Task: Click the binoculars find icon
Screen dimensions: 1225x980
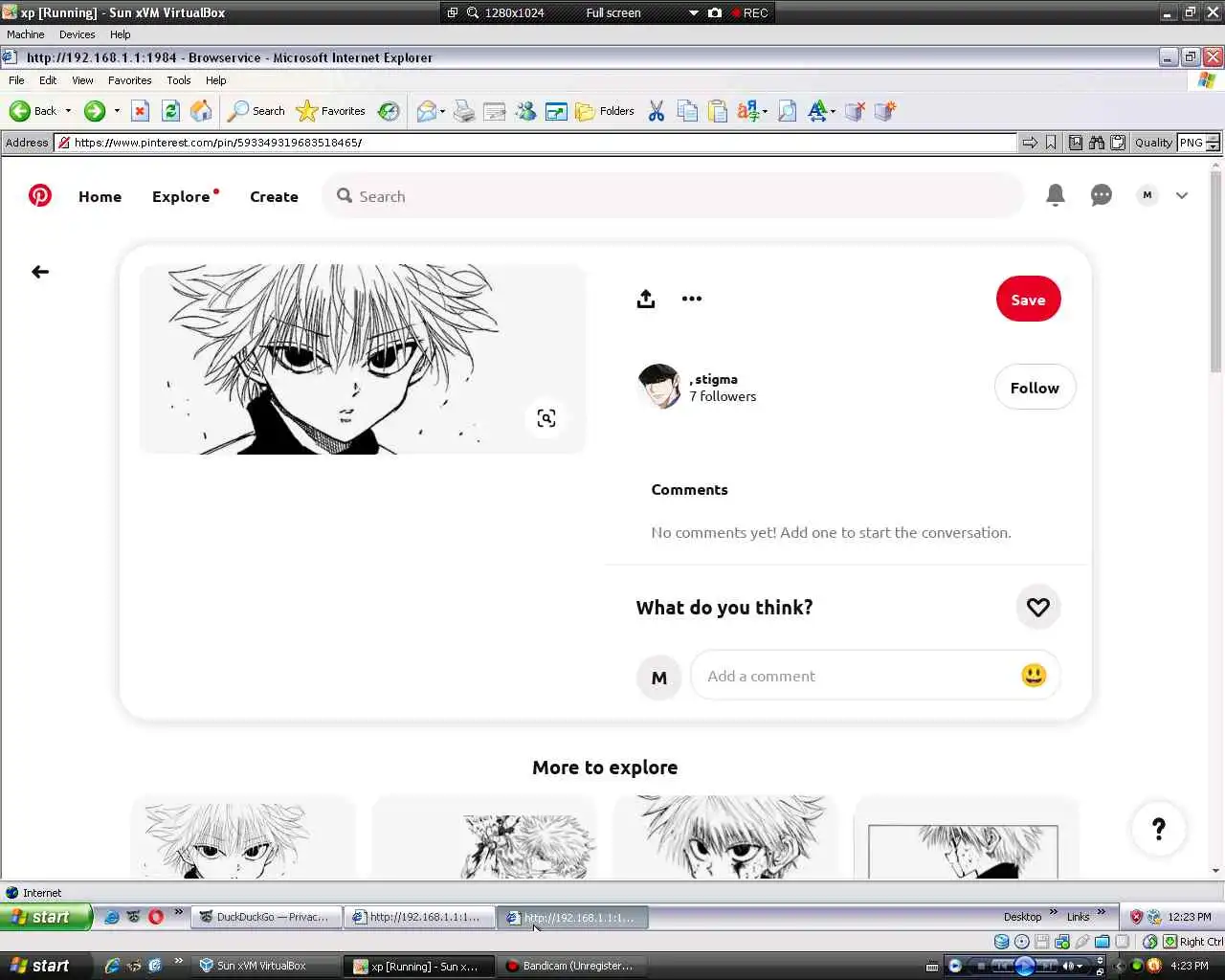Action: coord(1097,143)
